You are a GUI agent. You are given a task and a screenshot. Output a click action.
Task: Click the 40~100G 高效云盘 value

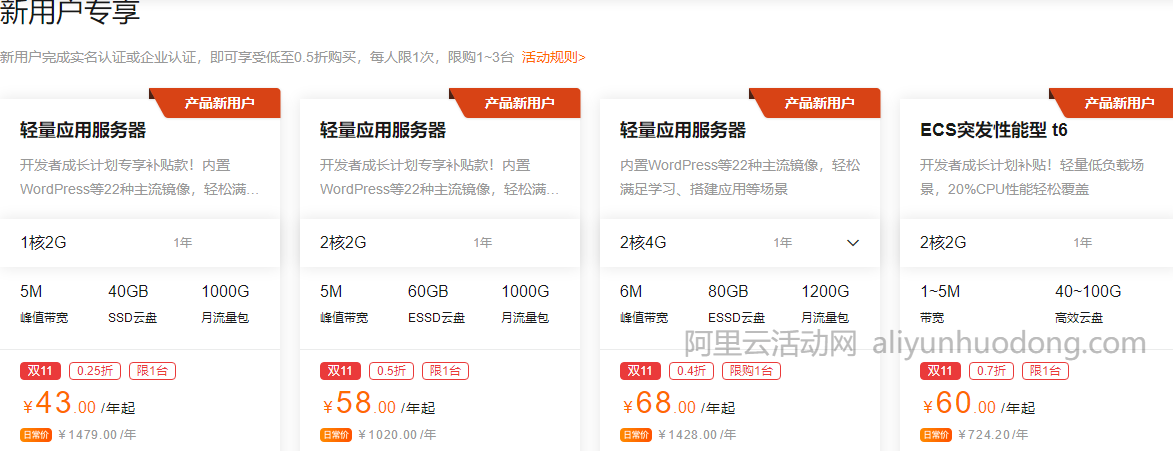[x=1088, y=291]
